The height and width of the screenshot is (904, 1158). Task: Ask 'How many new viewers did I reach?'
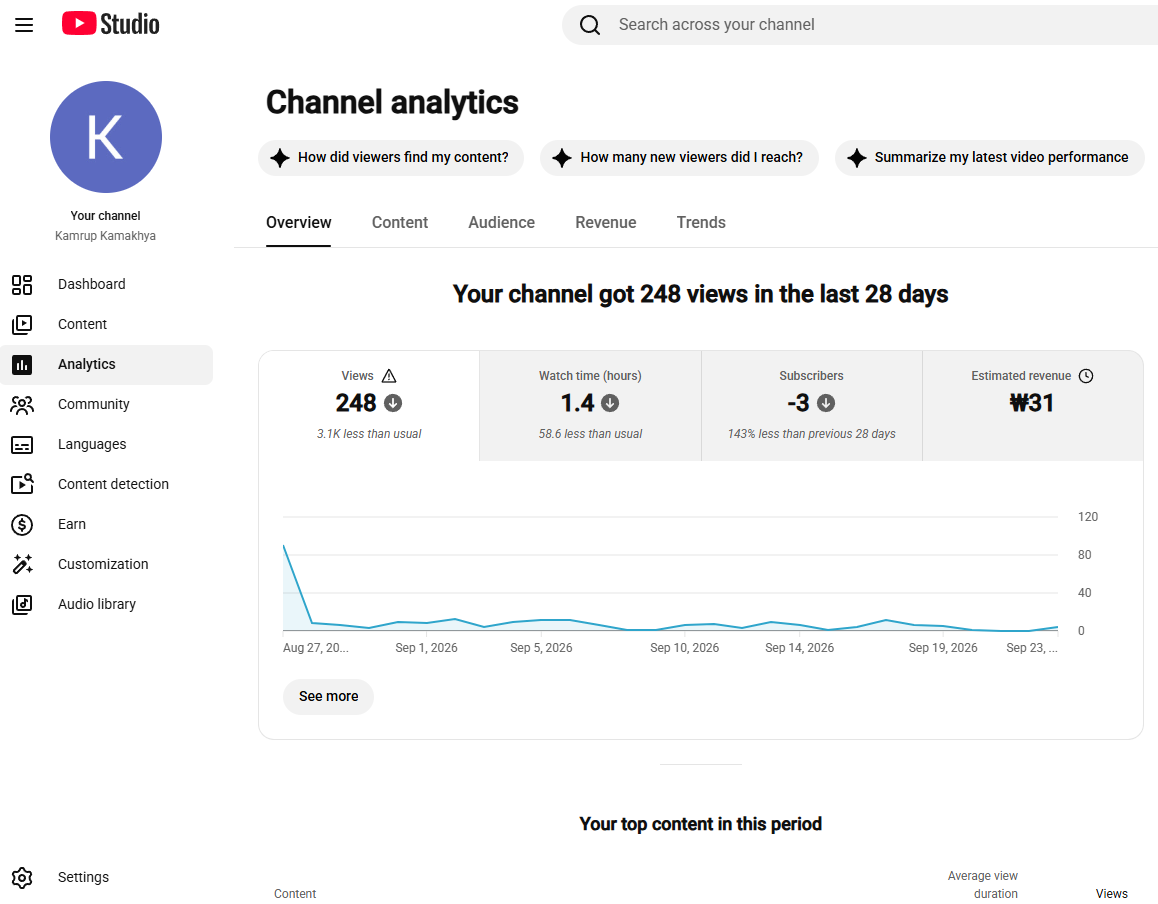(x=679, y=157)
